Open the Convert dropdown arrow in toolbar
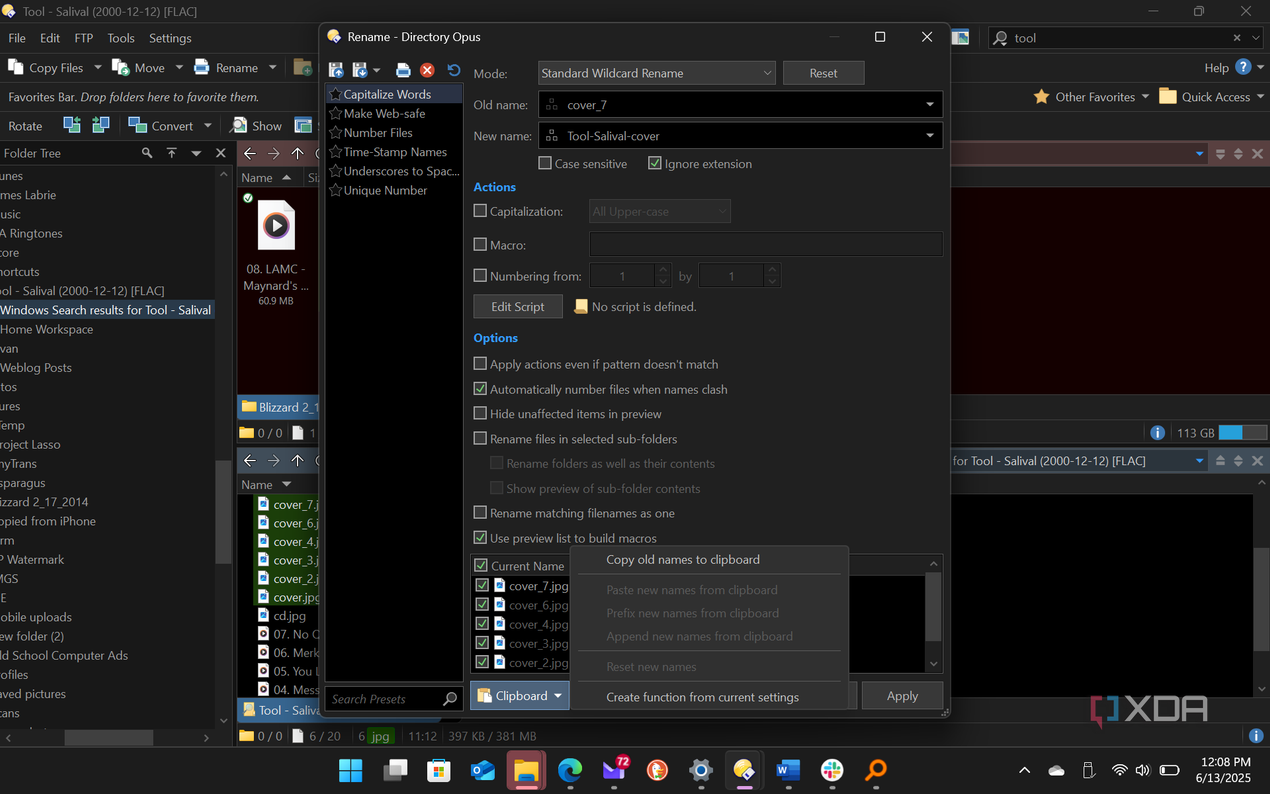Screen dimensions: 1270x794 coord(208,125)
